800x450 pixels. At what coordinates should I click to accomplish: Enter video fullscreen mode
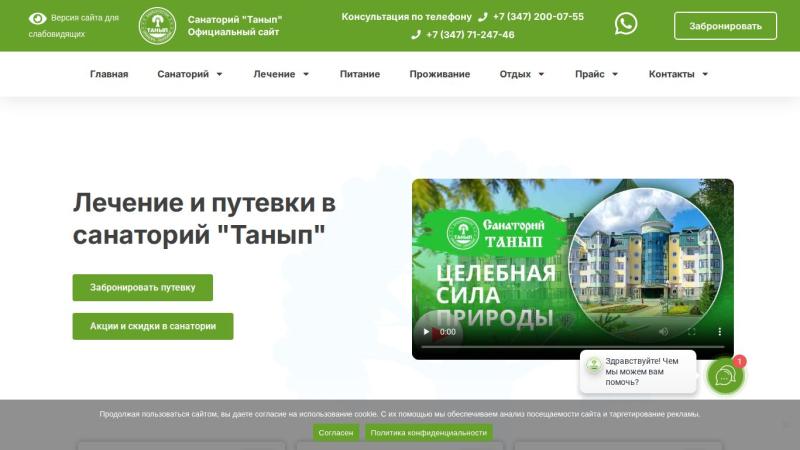pos(691,332)
